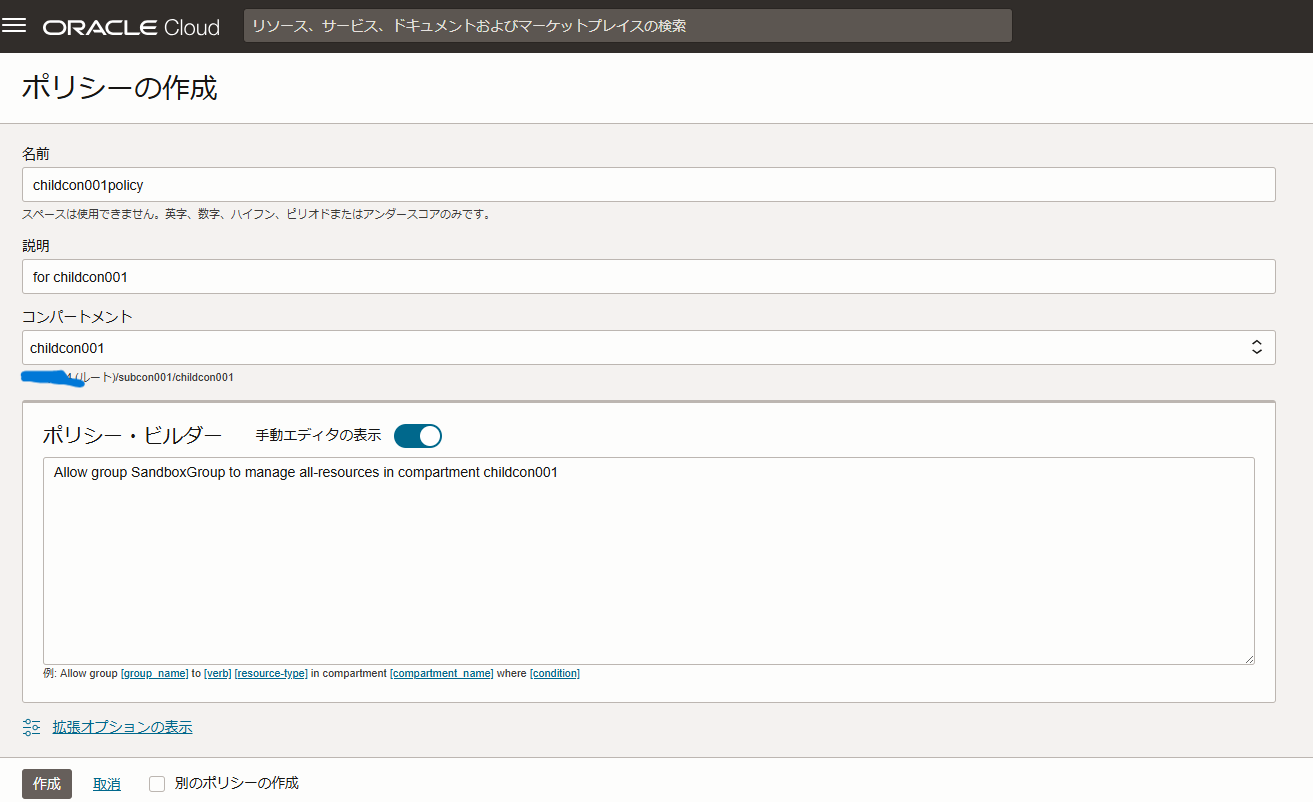The height and width of the screenshot is (802, 1313).
Task: Open the compartment_name example link
Action: point(442,674)
